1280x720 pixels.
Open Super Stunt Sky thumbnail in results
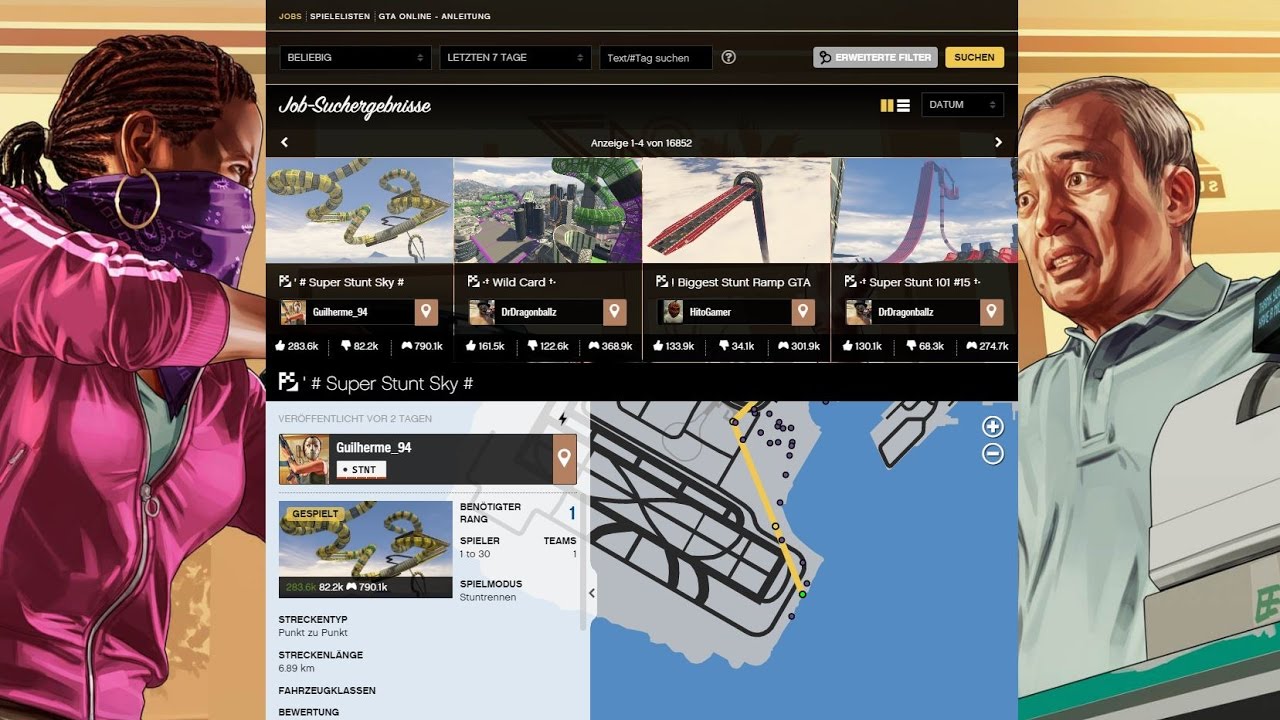360,210
